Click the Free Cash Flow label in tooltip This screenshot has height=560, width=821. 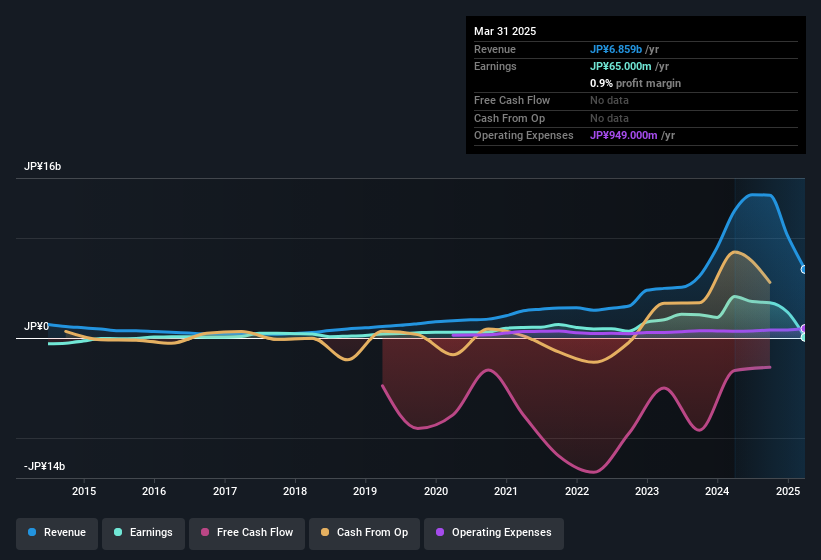coord(512,100)
